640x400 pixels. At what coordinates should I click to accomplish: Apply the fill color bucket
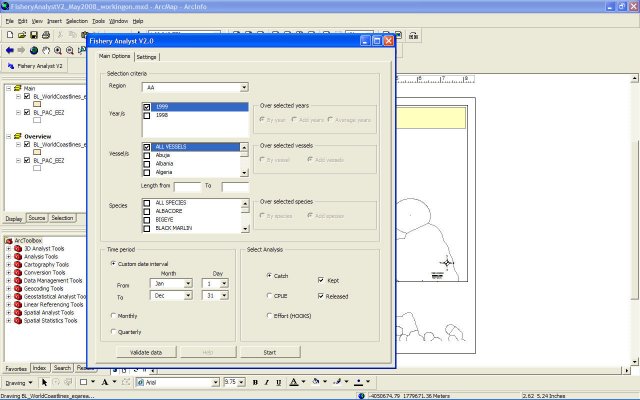[316, 382]
